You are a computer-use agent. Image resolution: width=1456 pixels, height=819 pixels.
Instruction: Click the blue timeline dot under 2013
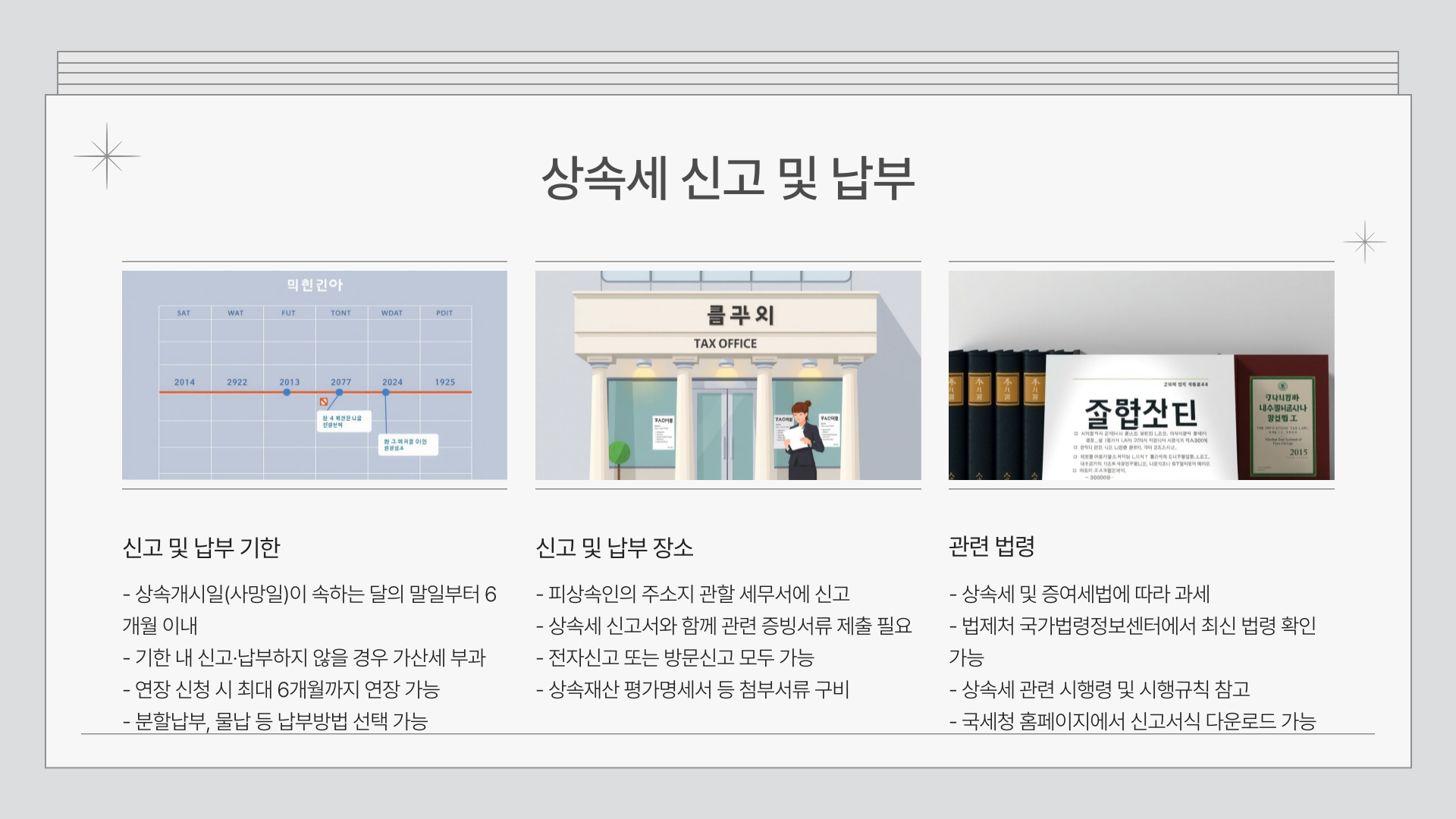pyautogui.click(x=287, y=393)
